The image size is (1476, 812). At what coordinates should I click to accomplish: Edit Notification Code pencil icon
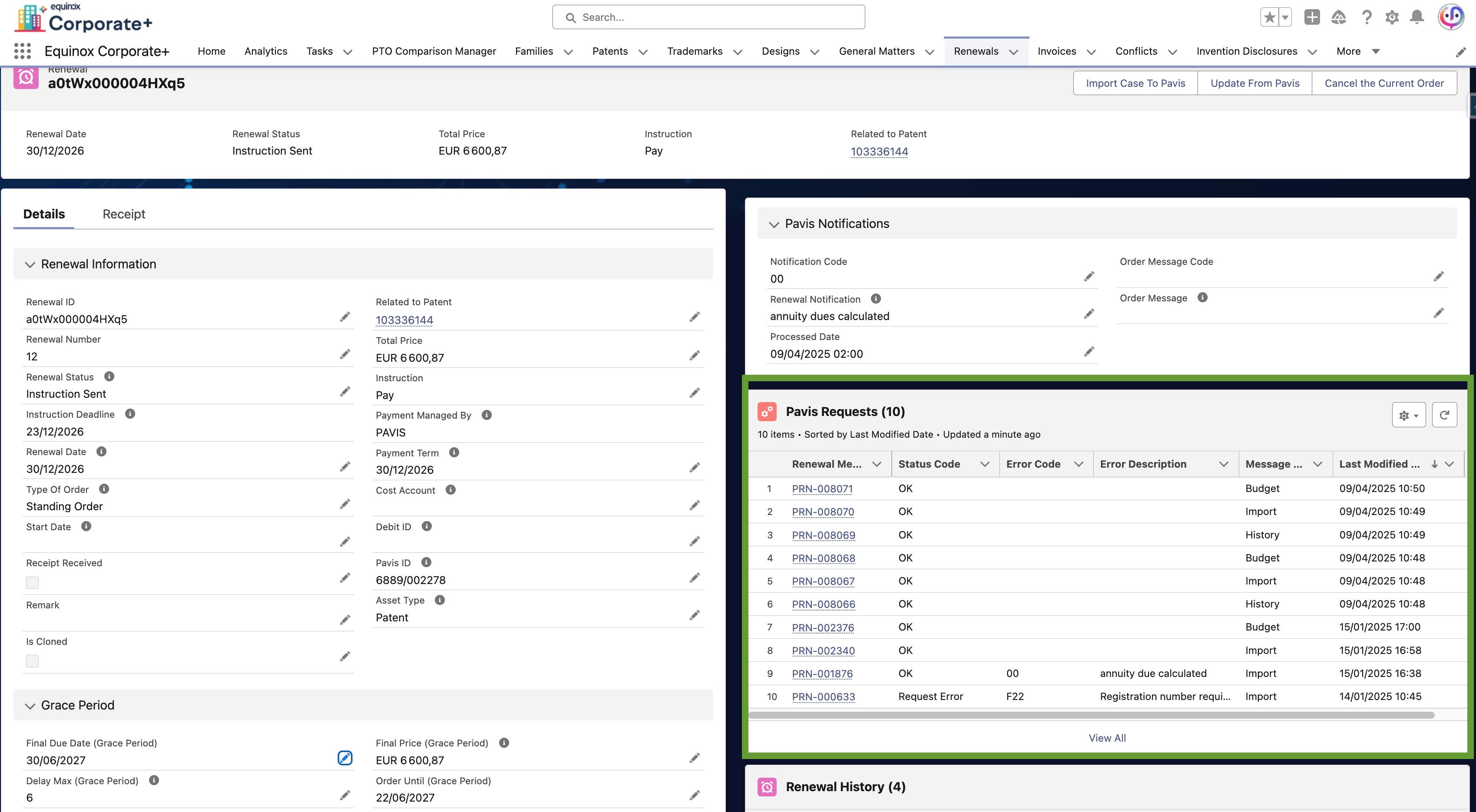[x=1089, y=277]
